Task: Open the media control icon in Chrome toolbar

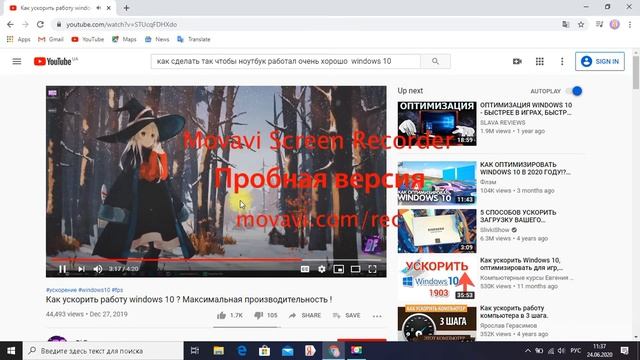Action: click(x=599, y=24)
